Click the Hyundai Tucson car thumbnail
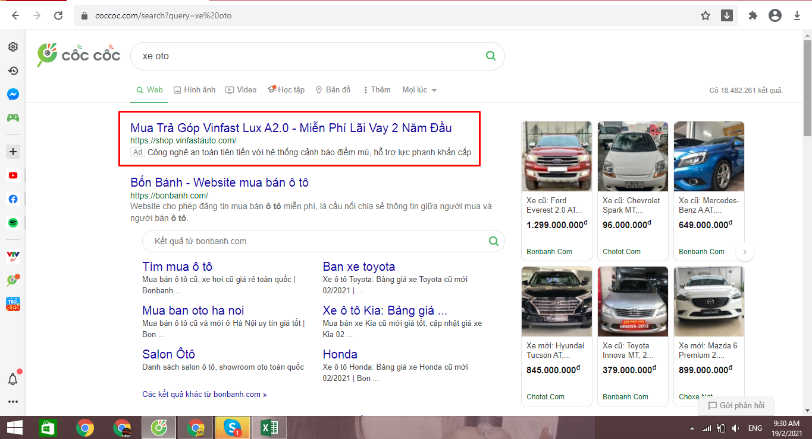812x439 pixels. 557,301
